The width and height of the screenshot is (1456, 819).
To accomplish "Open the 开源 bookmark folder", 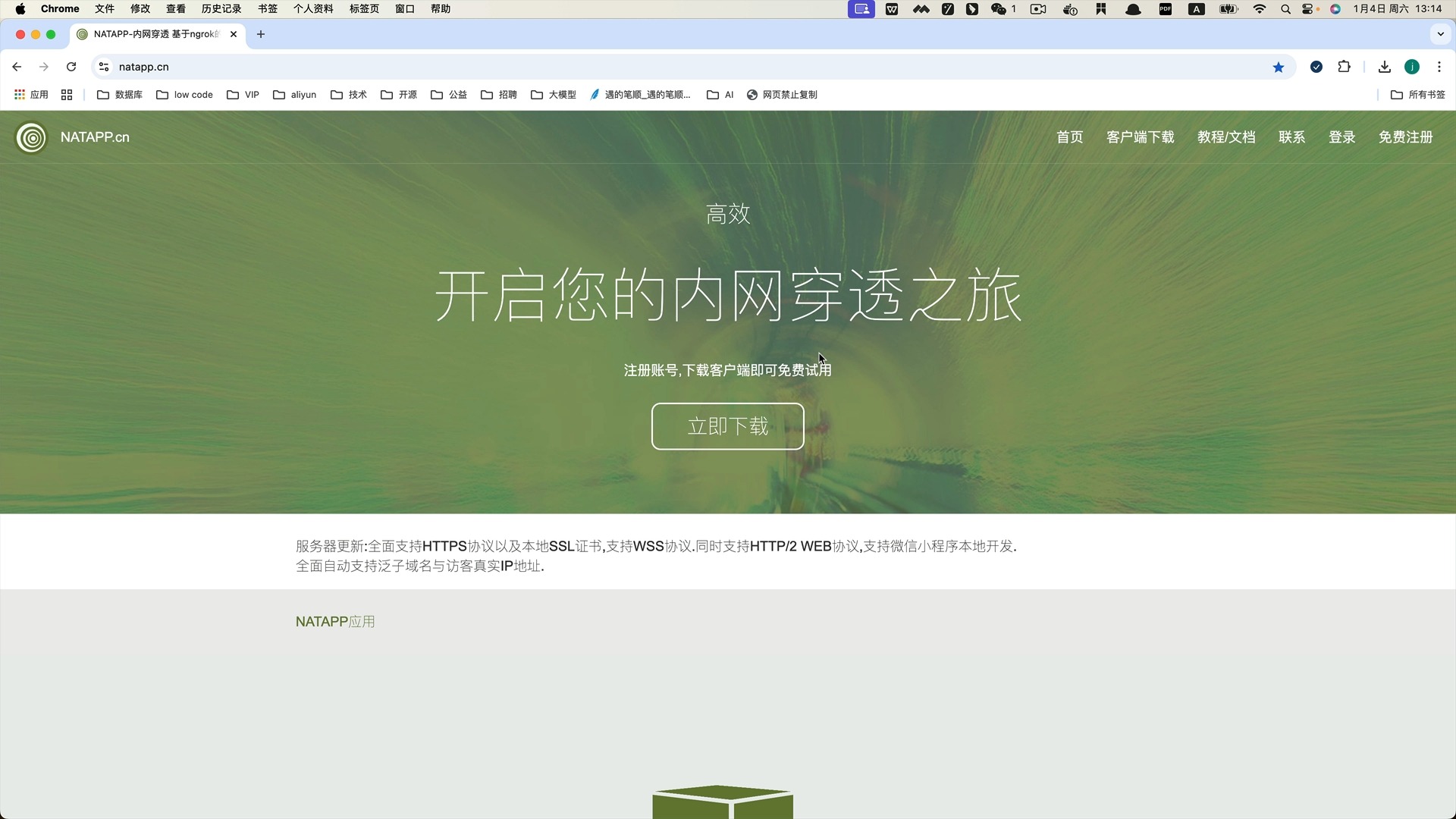I will pyautogui.click(x=399, y=95).
